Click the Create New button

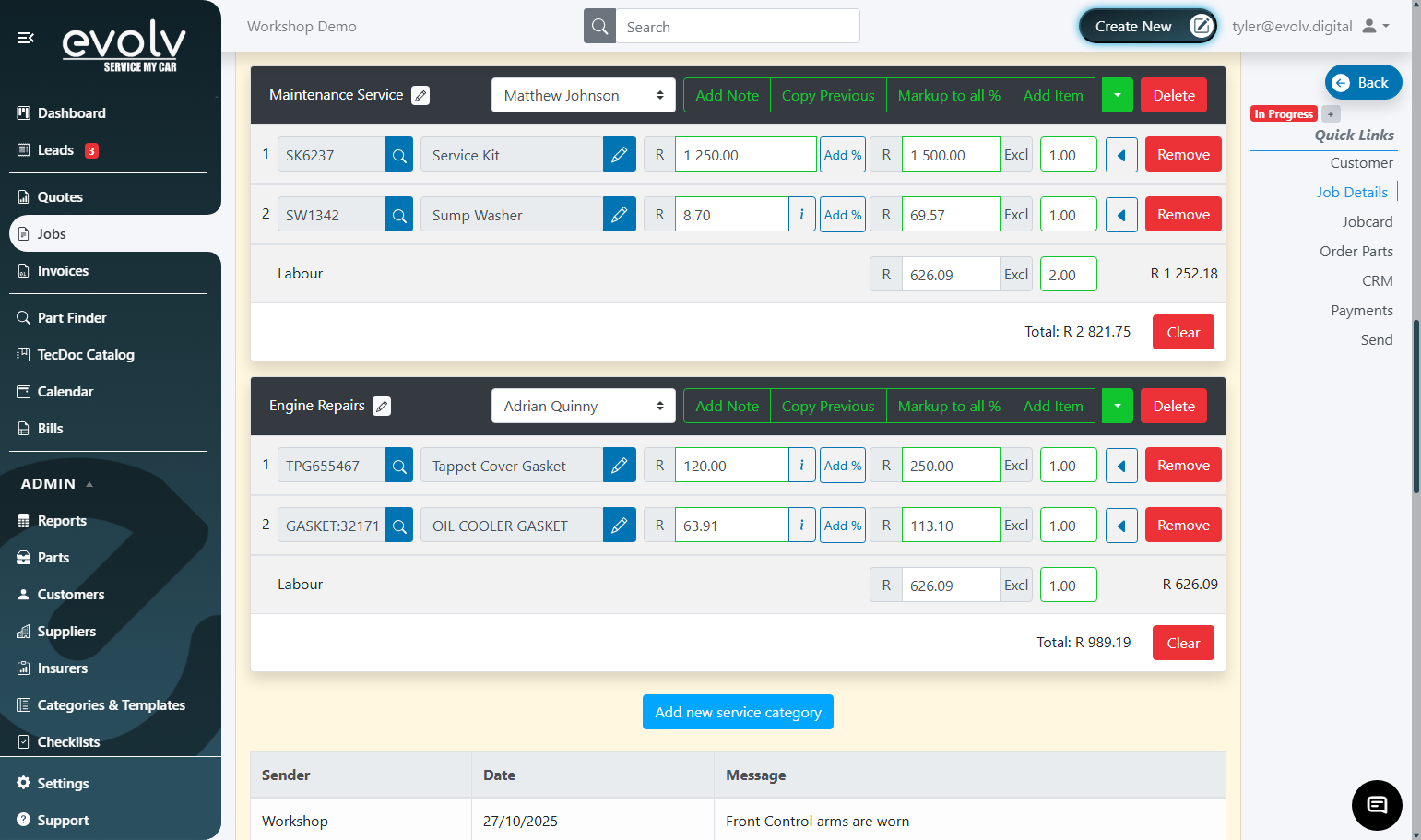(1148, 27)
